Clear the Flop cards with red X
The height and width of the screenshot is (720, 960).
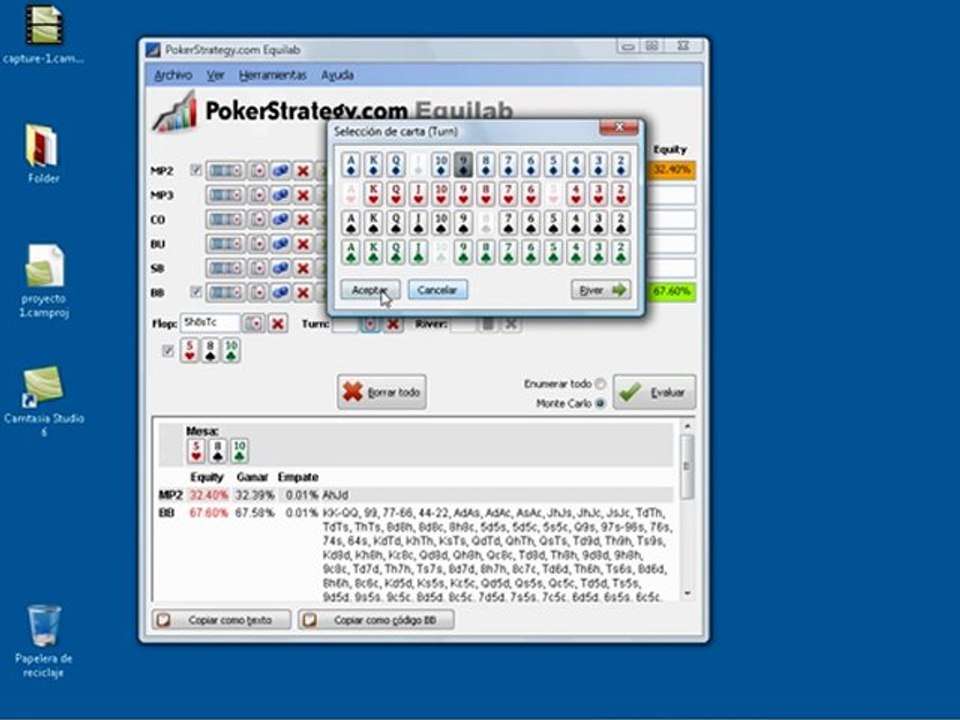pyautogui.click(x=278, y=323)
